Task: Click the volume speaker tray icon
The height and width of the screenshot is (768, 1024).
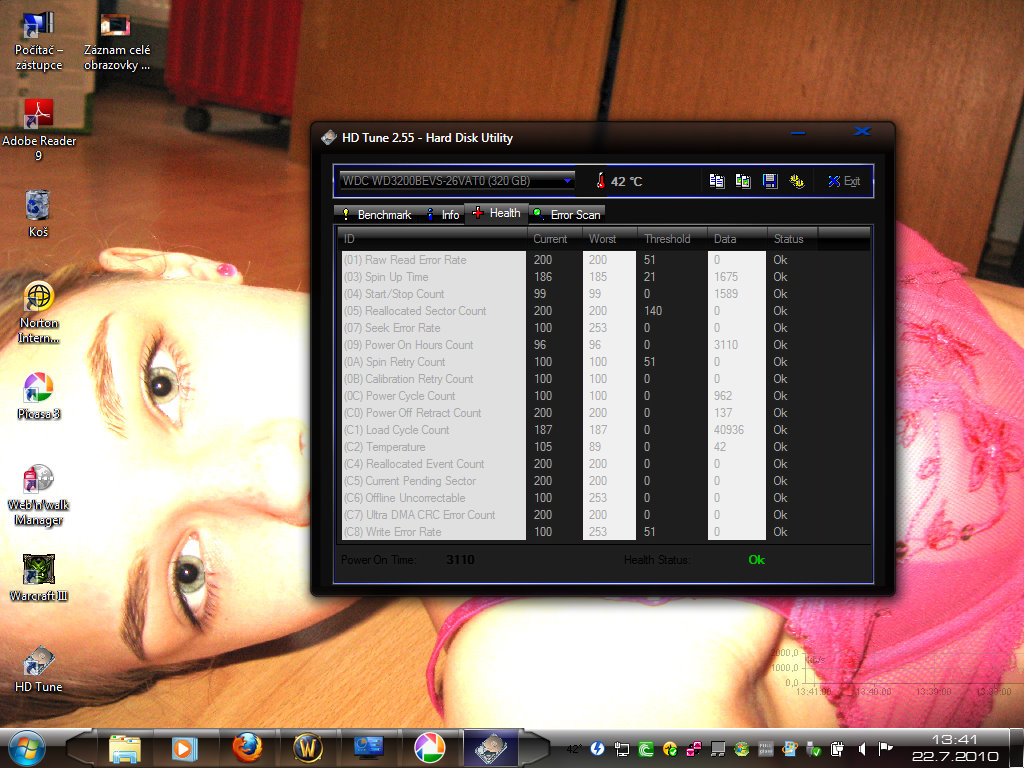Action: pos(861,748)
